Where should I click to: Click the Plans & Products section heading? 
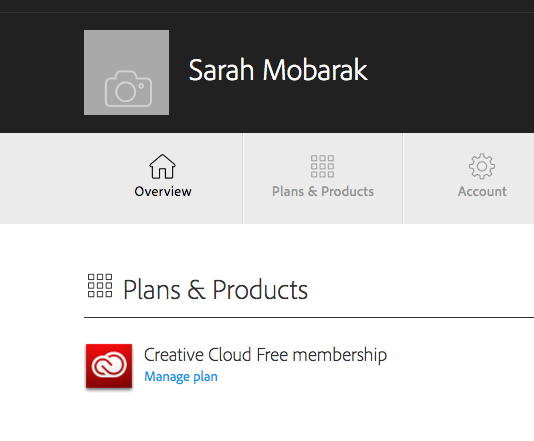[215, 290]
